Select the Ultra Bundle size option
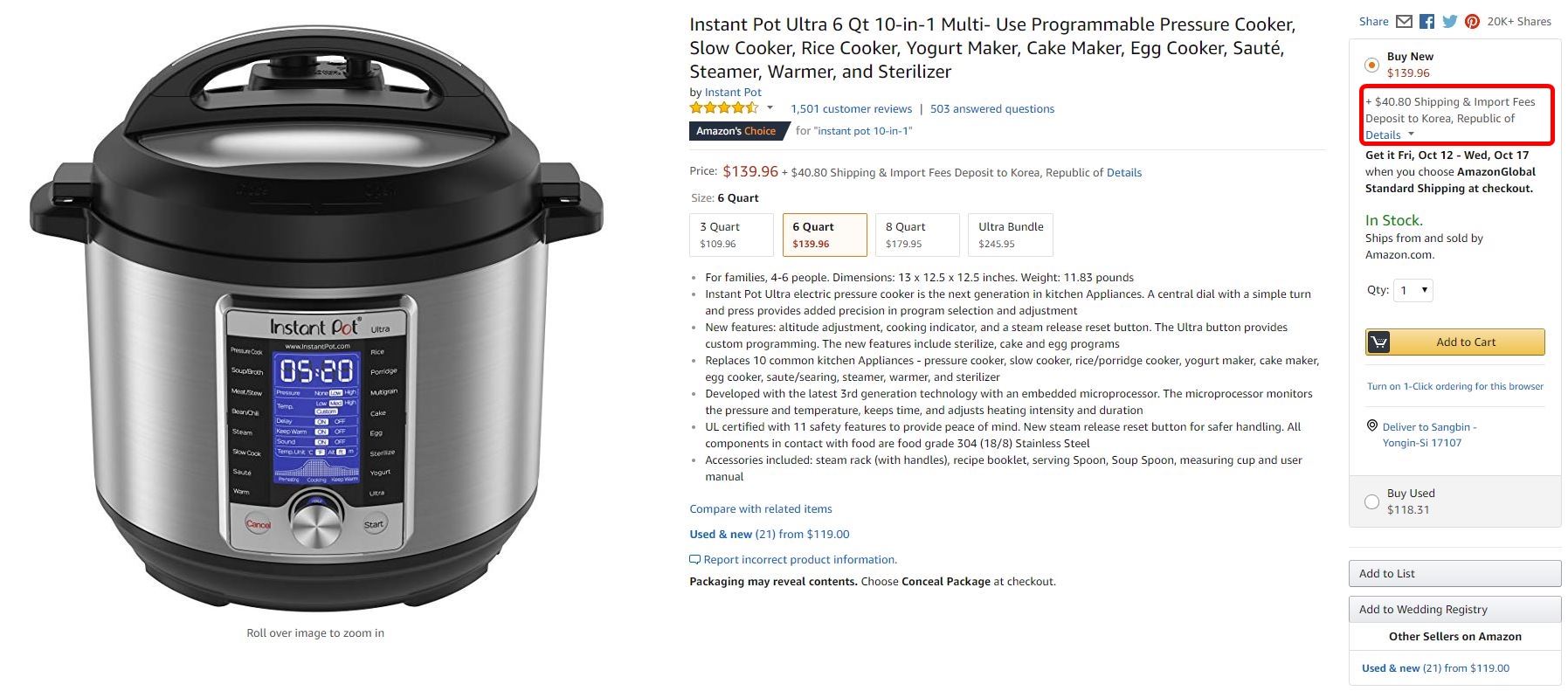The image size is (1568, 691). pyautogui.click(x=1011, y=235)
